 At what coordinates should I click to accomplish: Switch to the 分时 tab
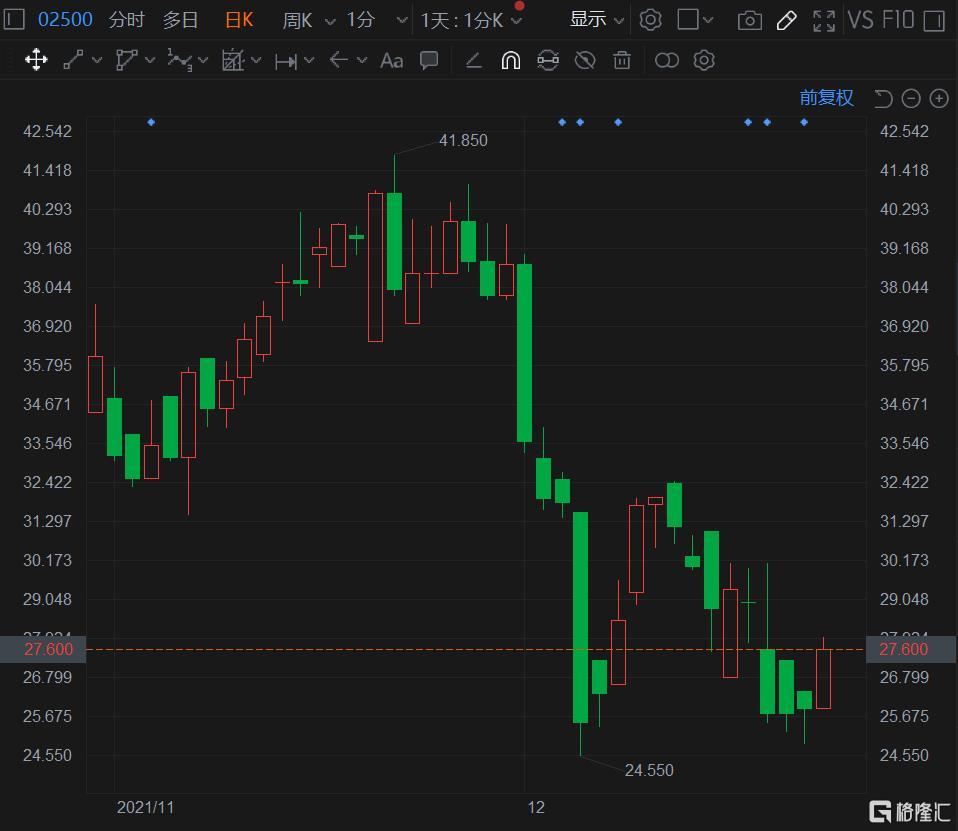[126, 20]
